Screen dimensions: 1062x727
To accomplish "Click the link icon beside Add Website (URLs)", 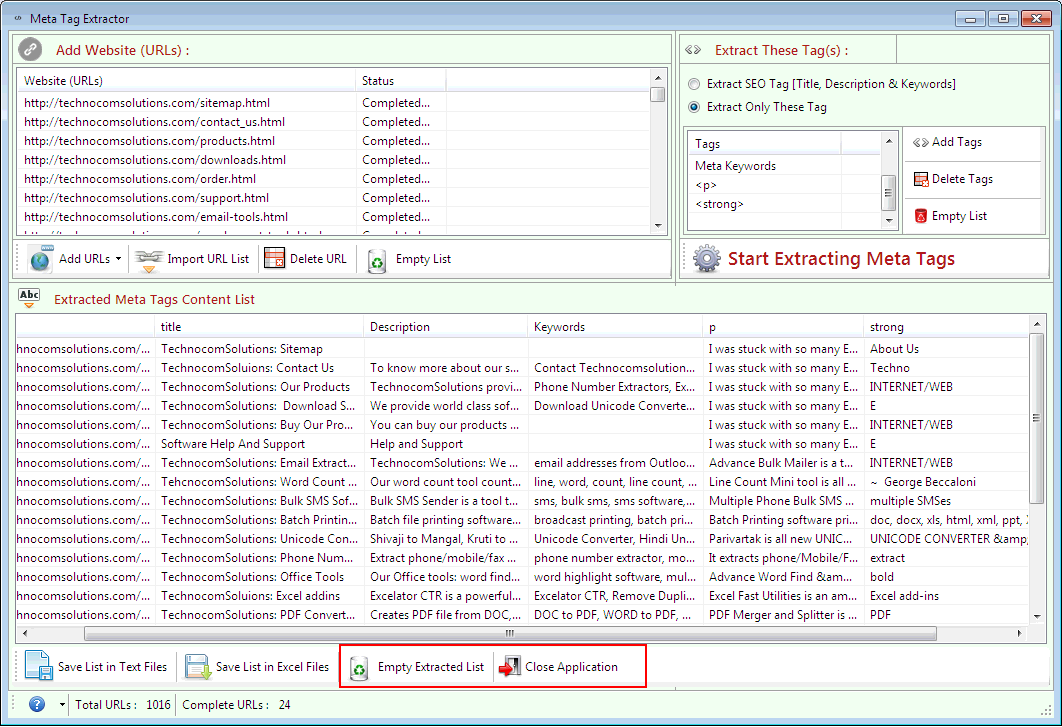I will pos(30,49).
